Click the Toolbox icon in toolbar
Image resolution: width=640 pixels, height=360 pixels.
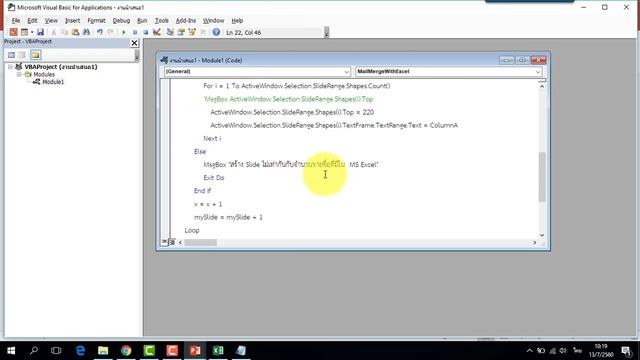(203, 32)
